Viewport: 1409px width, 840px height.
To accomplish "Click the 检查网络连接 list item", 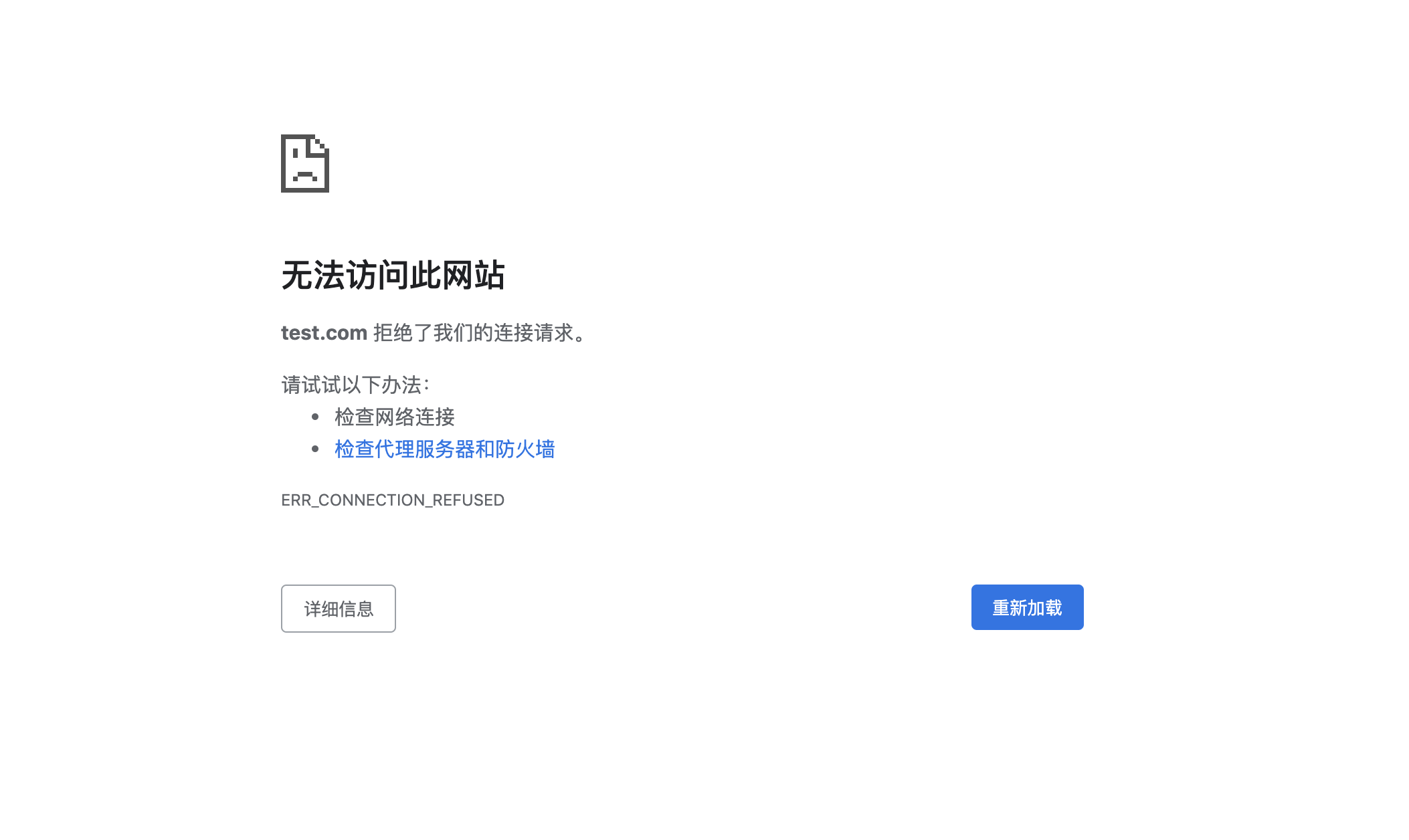I will (395, 417).
